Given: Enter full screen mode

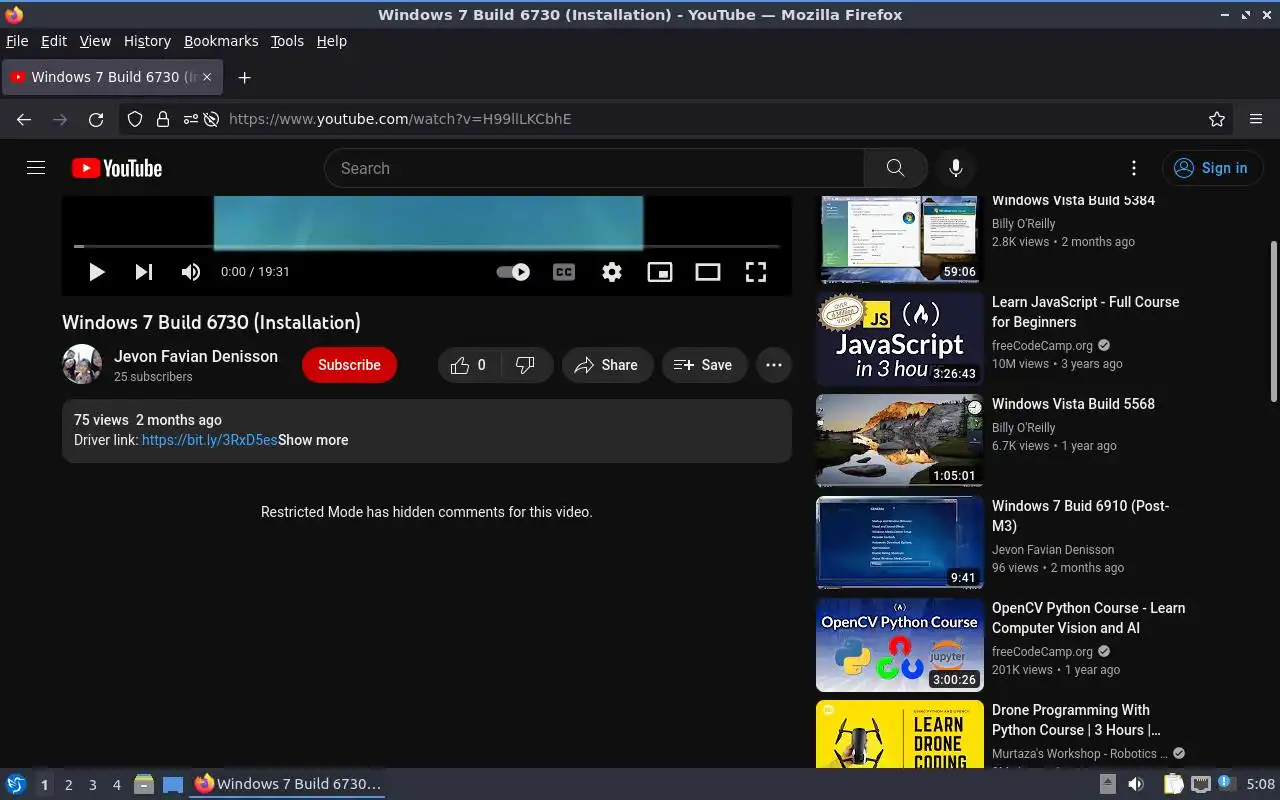Looking at the screenshot, I should click(756, 272).
